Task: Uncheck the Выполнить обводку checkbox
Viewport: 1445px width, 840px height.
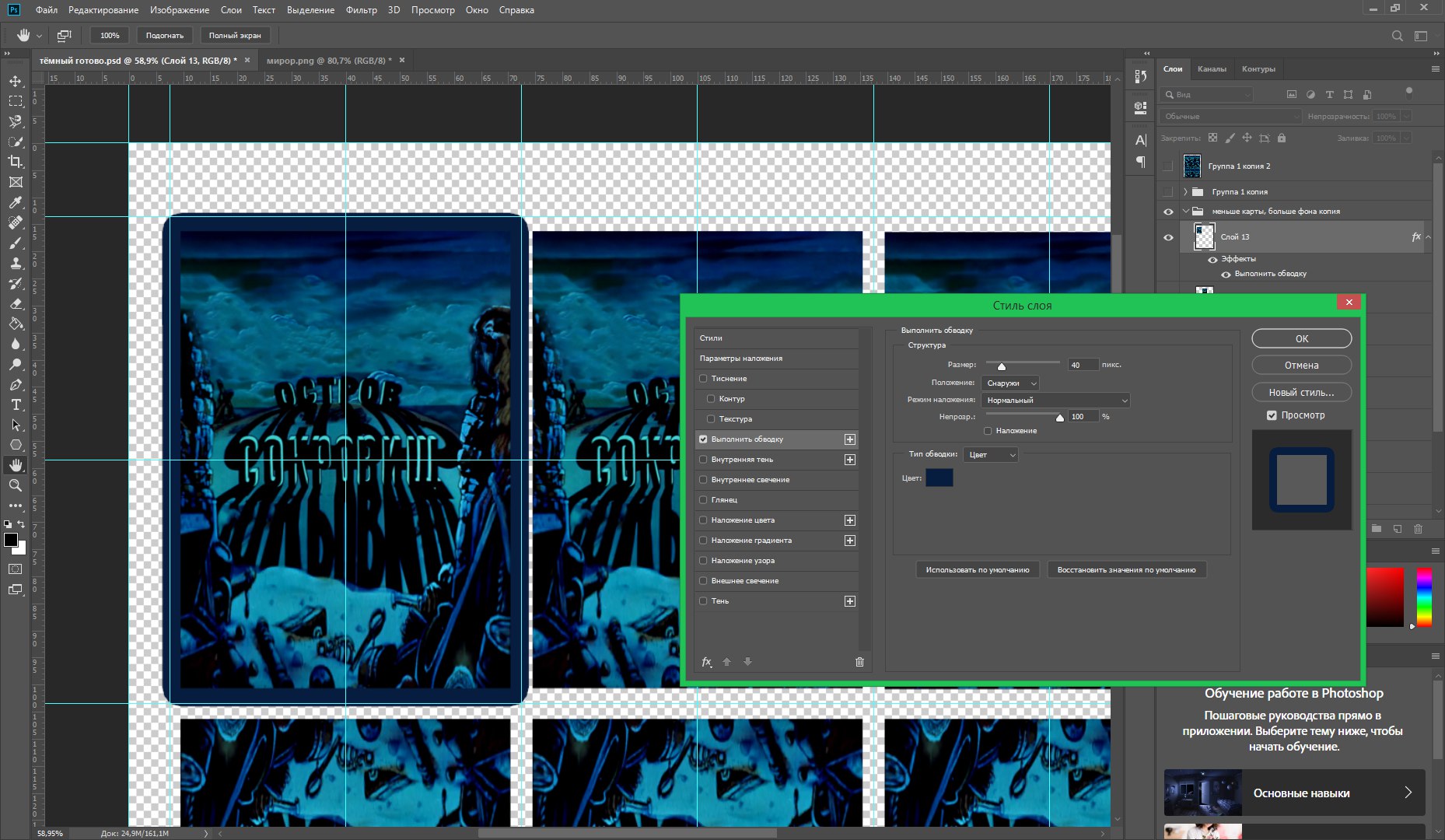Action: [703, 439]
